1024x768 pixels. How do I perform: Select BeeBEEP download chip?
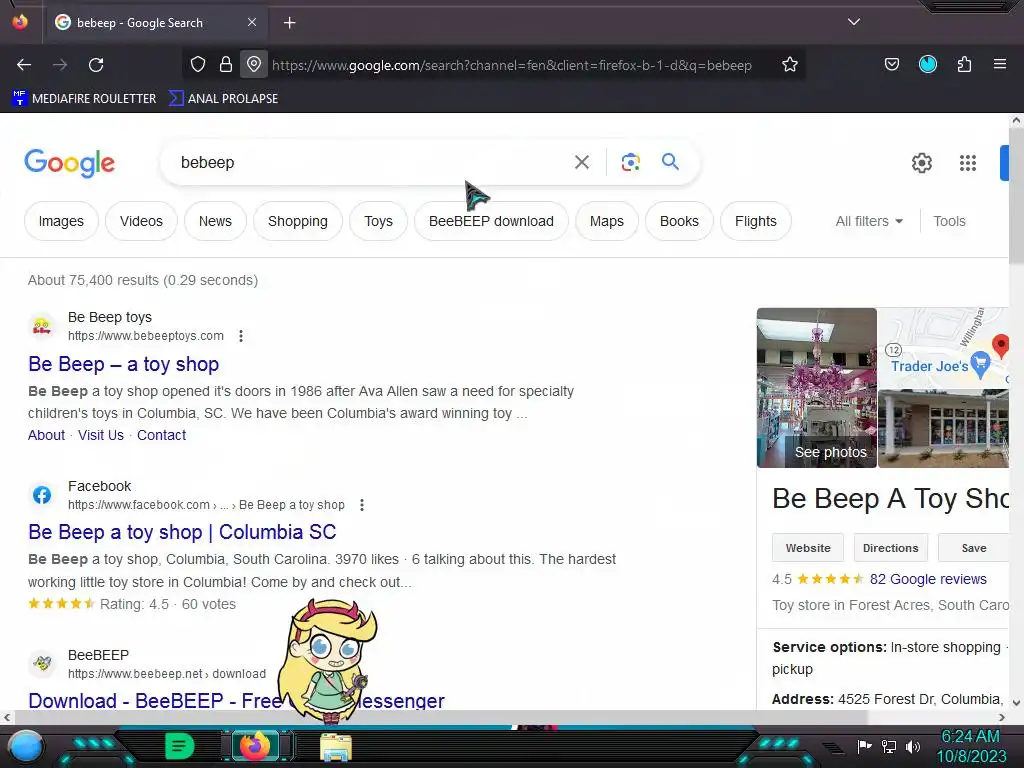click(x=491, y=221)
